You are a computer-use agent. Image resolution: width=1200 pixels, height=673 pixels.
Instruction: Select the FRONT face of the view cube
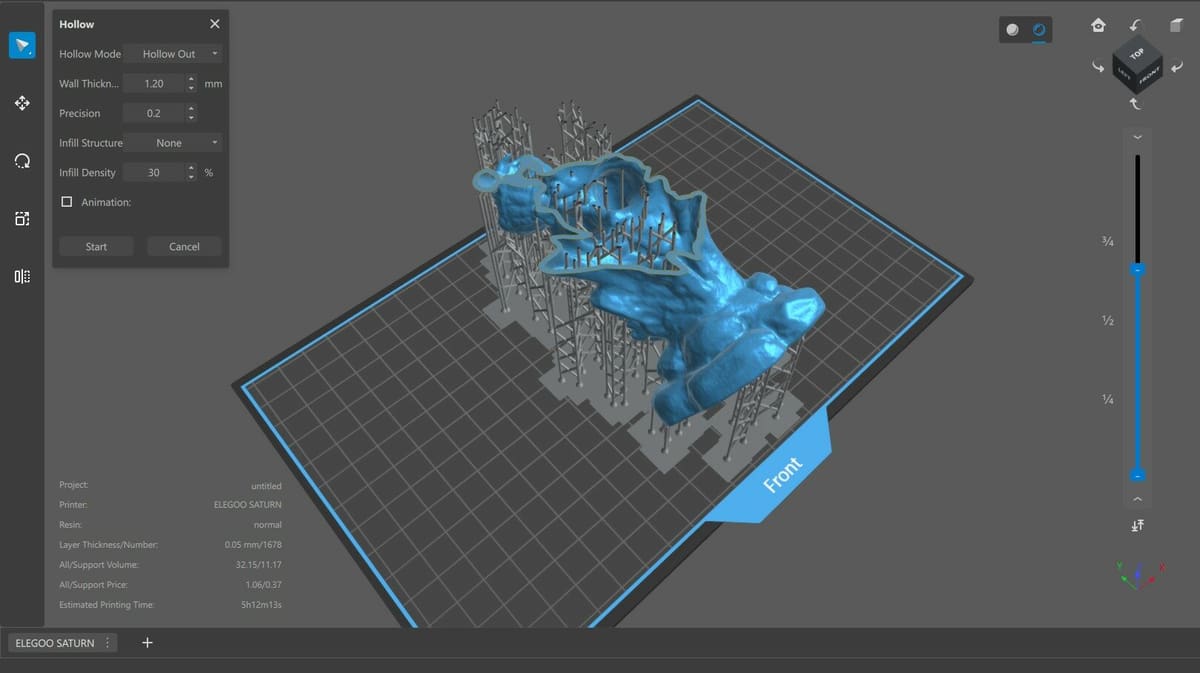[1148, 75]
